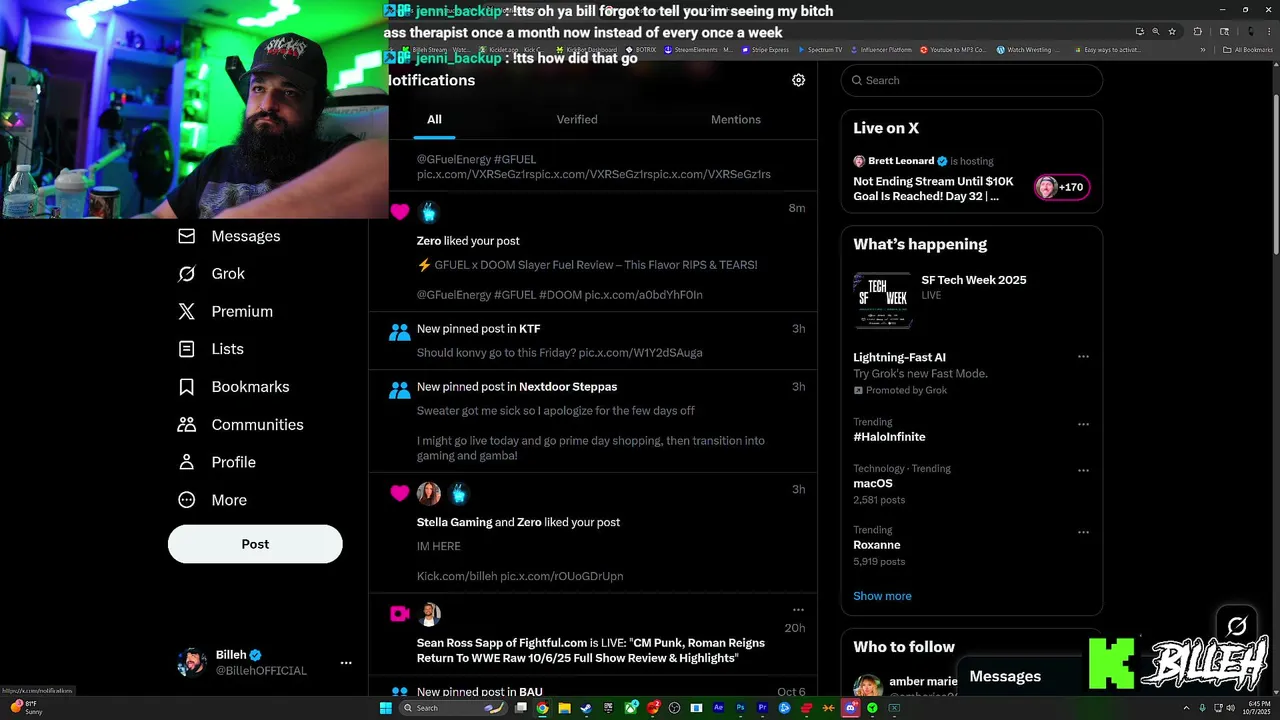The height and width of the screenshot is (720, 1280).
Task: Open Steam from the taskbar
Action: [586, 708]
